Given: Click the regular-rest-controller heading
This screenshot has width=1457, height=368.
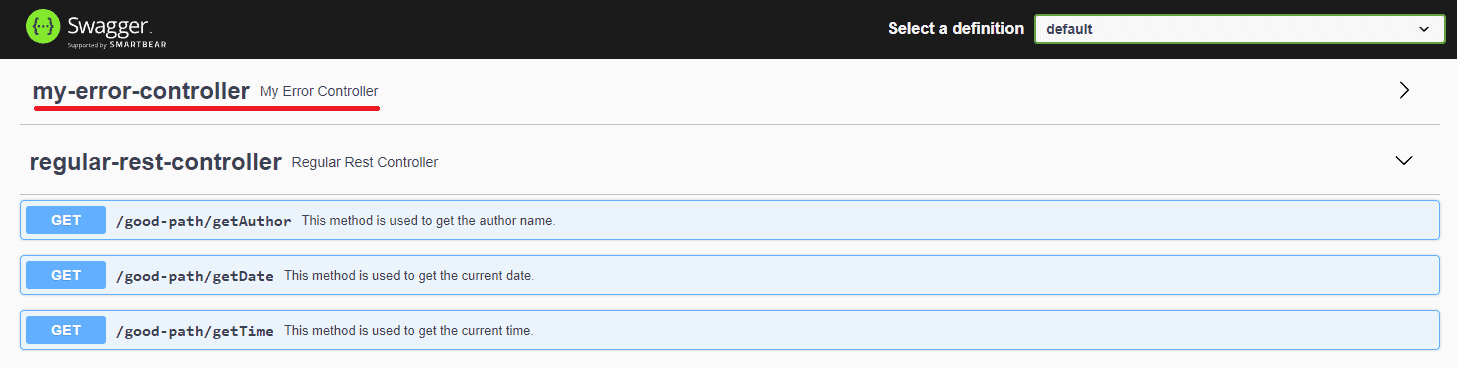Looking at the screenshot, I should point(155,162).
